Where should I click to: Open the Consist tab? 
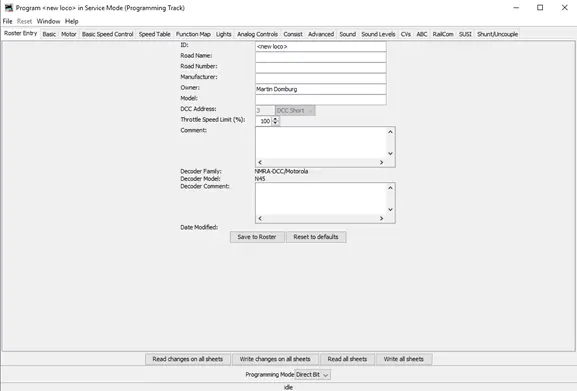pyautogui.click(x=293, y=34)
